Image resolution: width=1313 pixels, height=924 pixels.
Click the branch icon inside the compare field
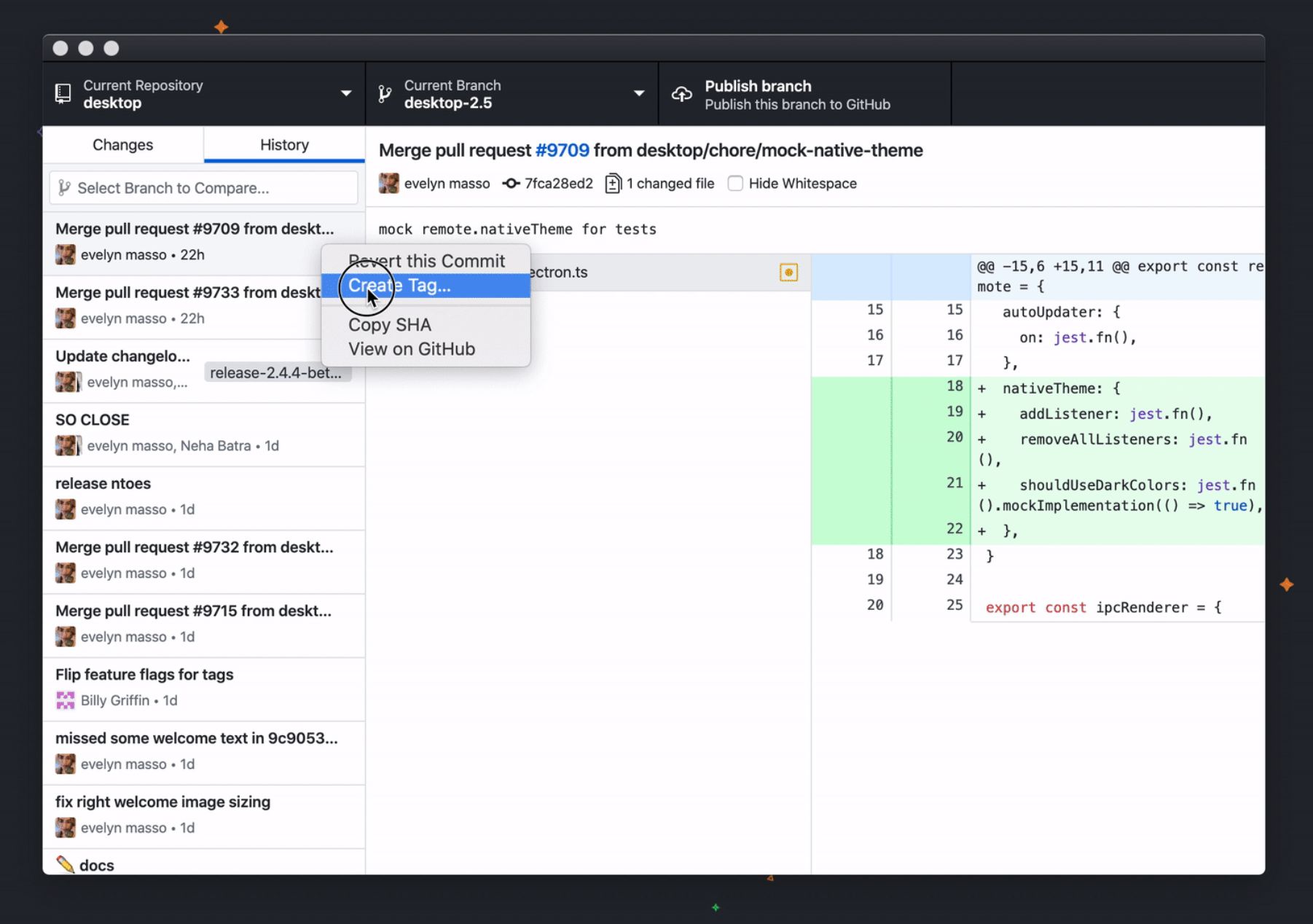[x=65, y=188]
